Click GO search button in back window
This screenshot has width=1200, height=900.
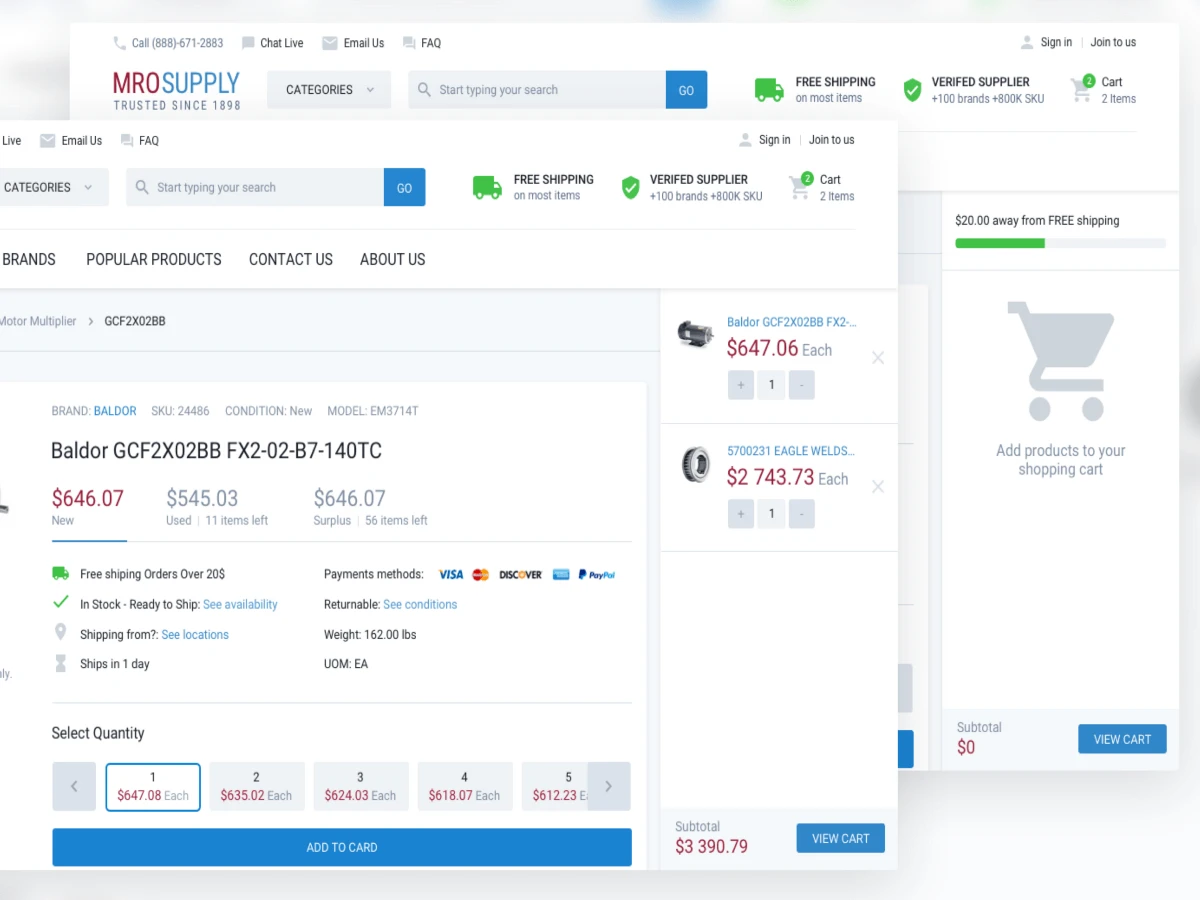(686, 90)
